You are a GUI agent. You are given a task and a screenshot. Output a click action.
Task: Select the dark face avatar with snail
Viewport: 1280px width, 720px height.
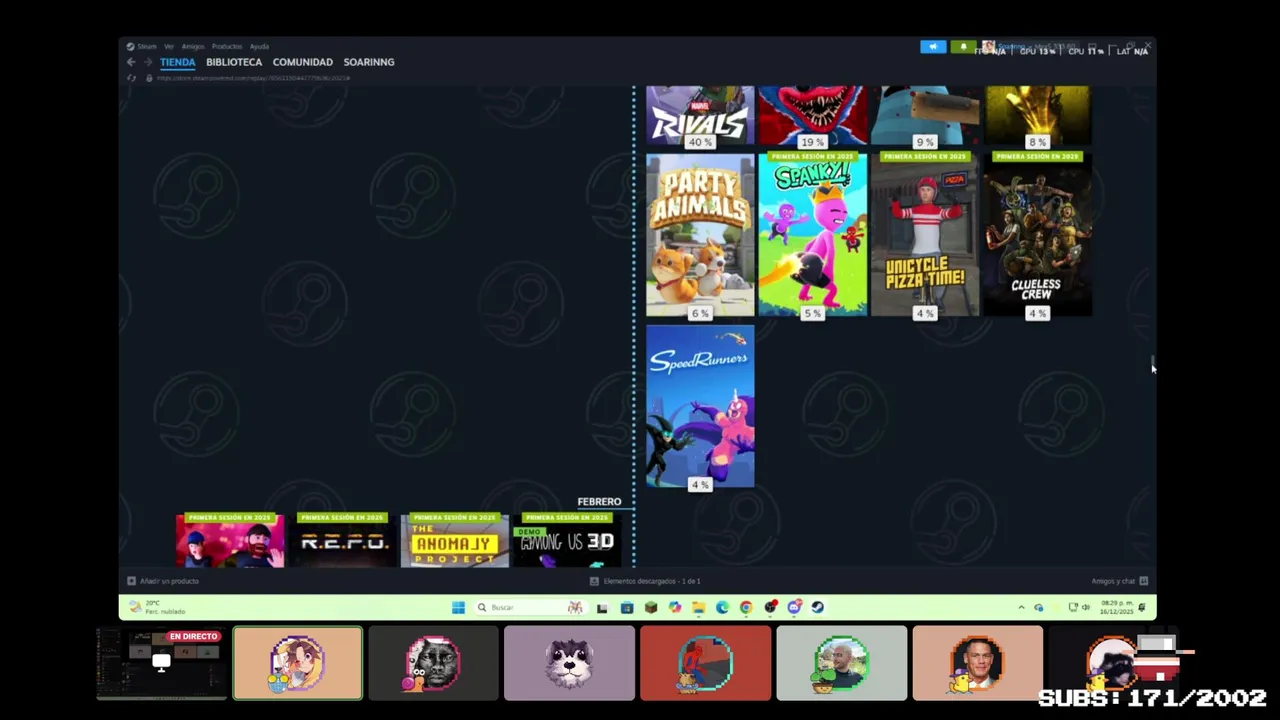coord(433,663)
